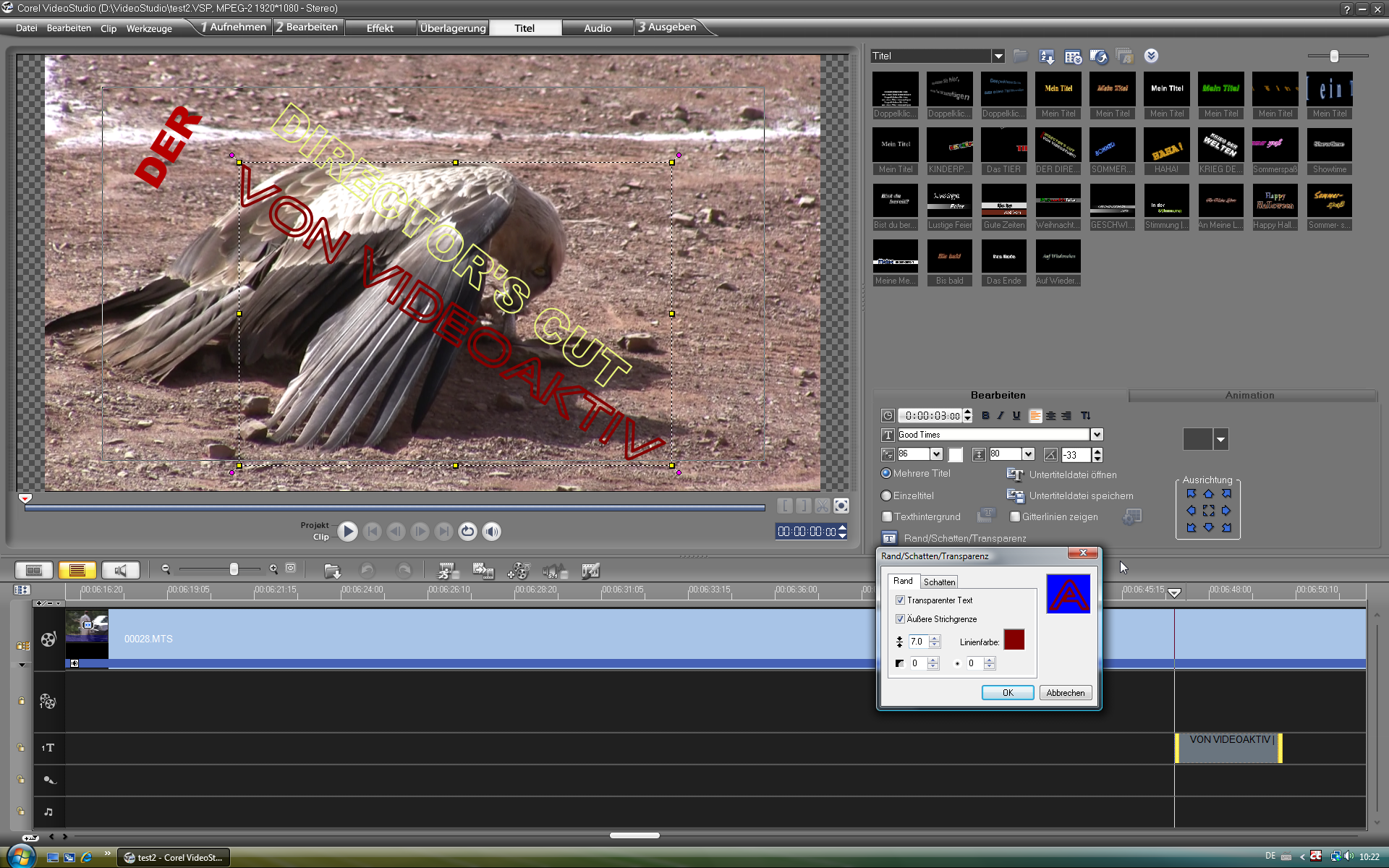Expand library options chevron button
This screenshot has width=1389, height=868.
point(1151,56)
